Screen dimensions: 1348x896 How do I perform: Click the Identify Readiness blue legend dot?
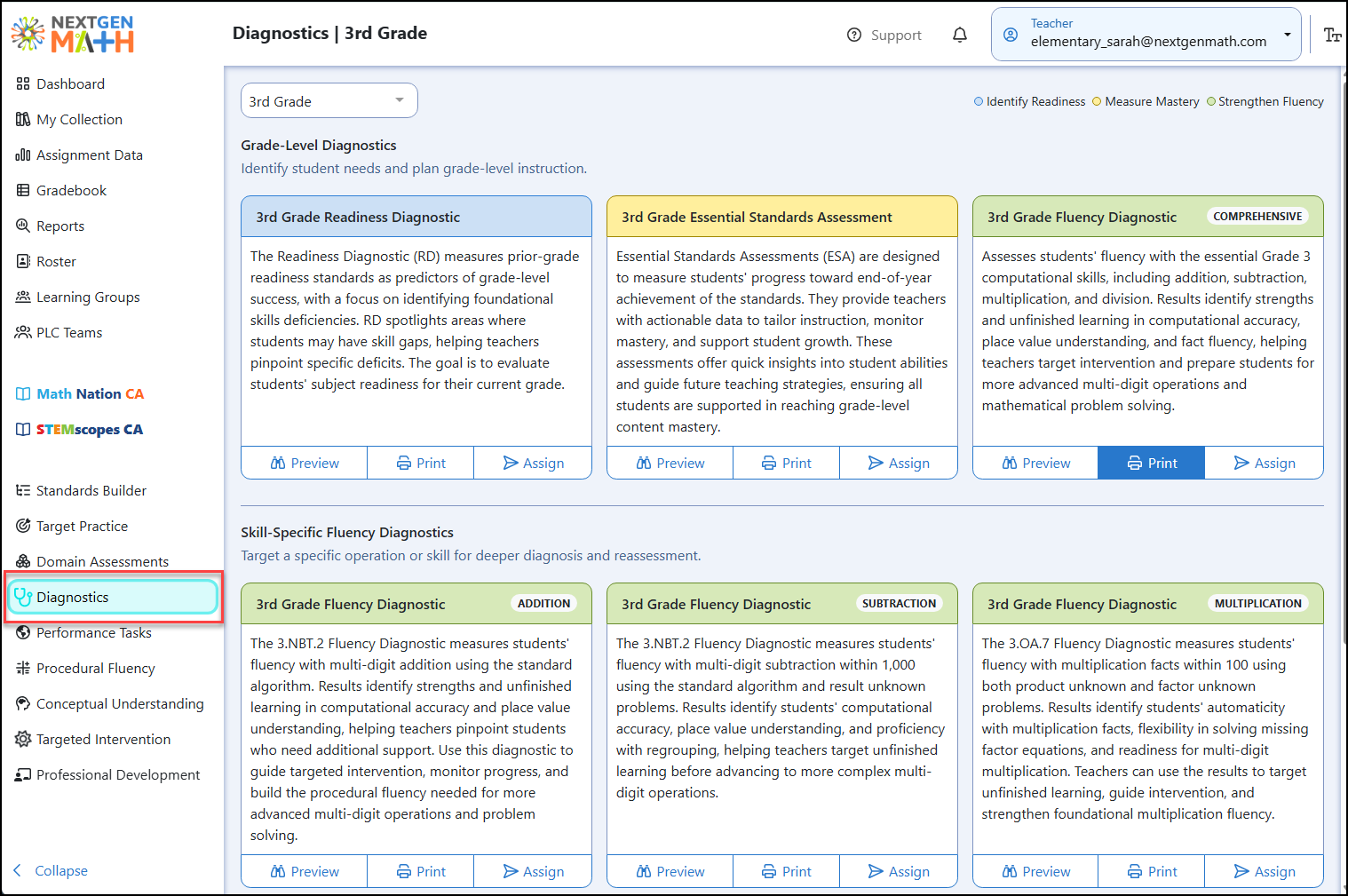pyautogui.click(x=979, y=101)
